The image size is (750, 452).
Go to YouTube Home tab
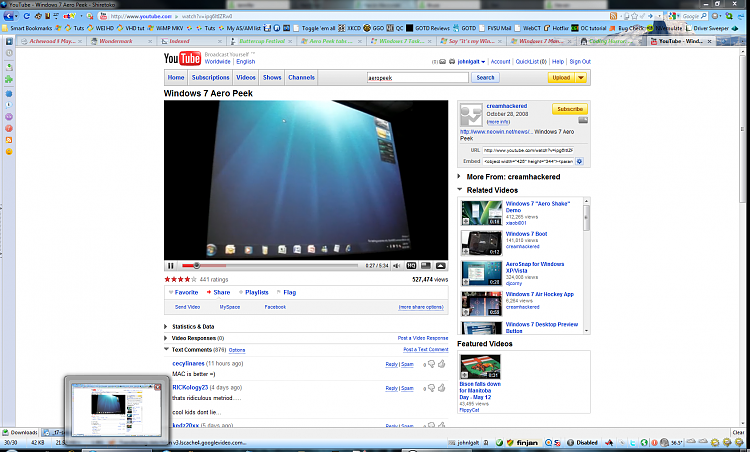tap(176, 77)
